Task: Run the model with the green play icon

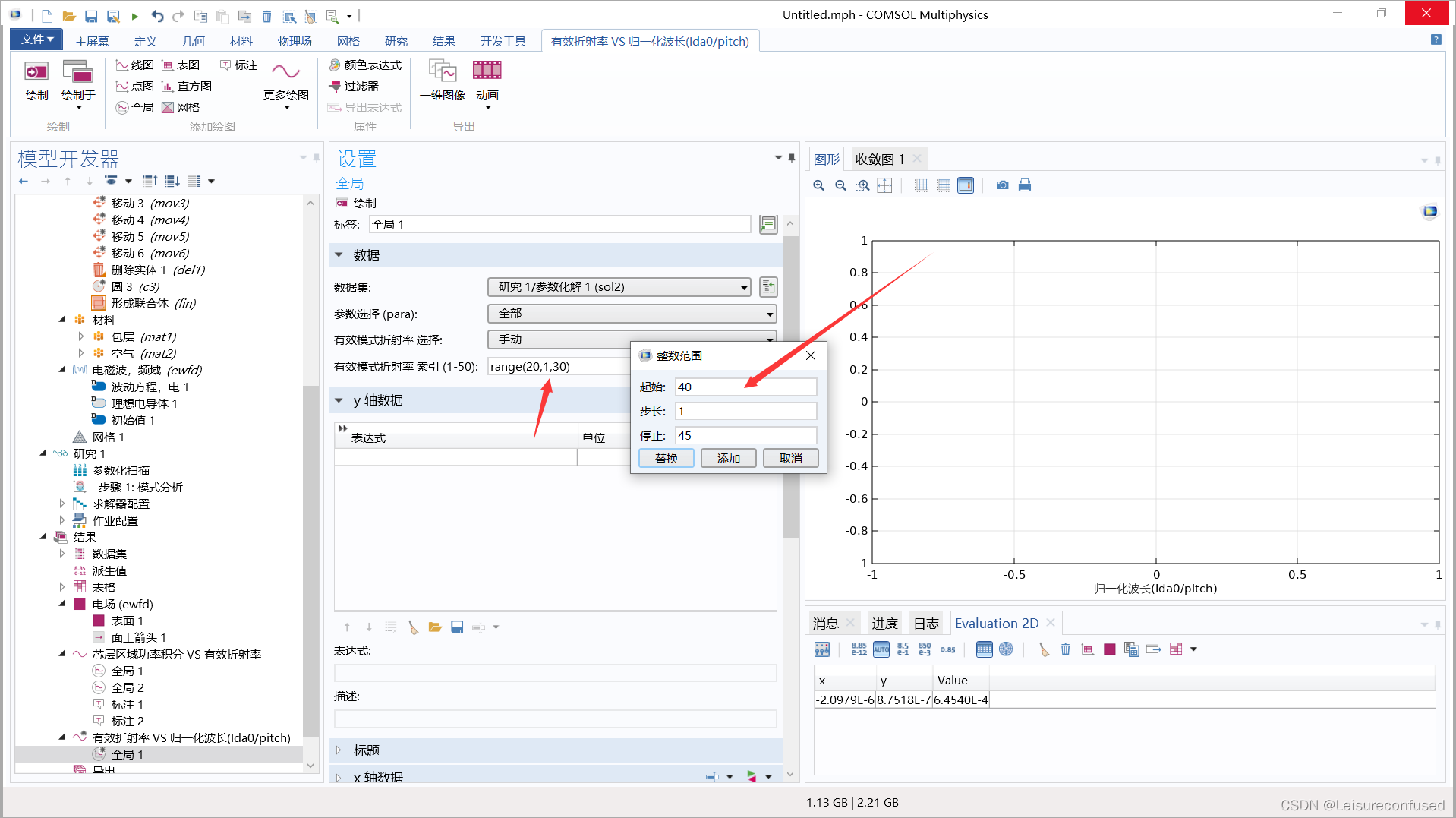Action: [x=134, y=15]
